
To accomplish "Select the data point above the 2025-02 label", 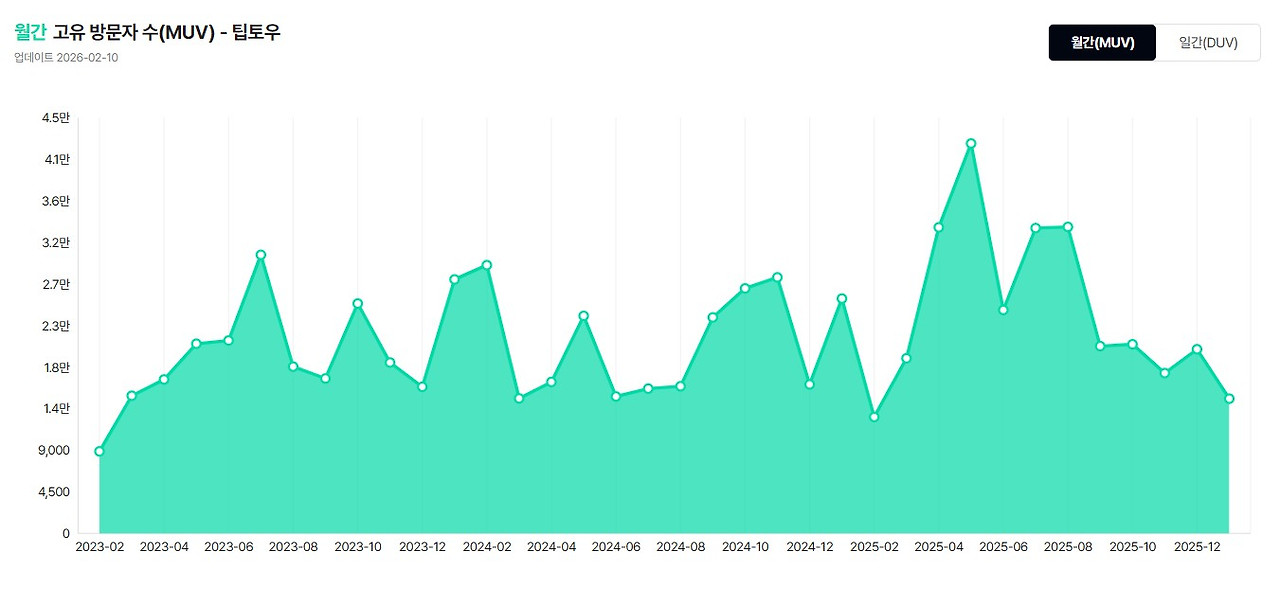I will 874,417.
